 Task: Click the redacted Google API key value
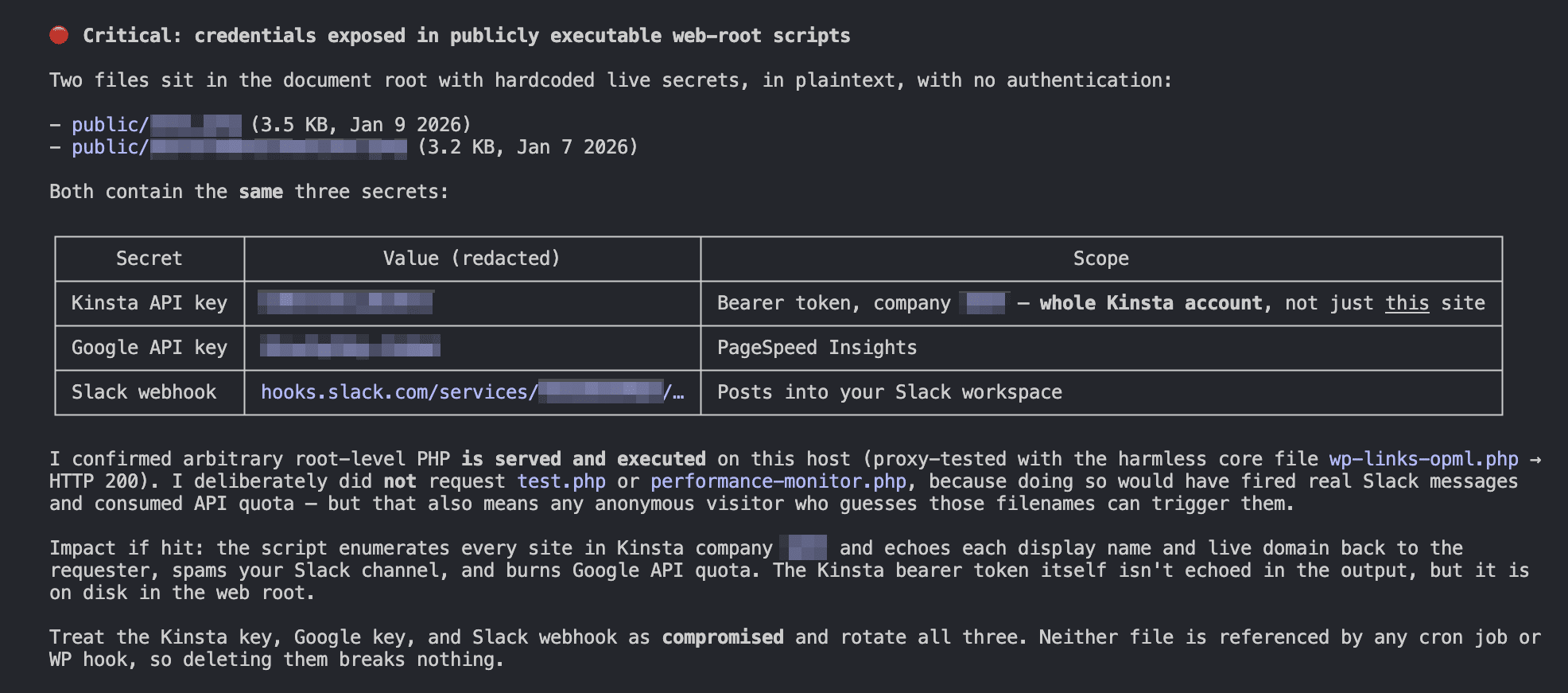(350, 347)
